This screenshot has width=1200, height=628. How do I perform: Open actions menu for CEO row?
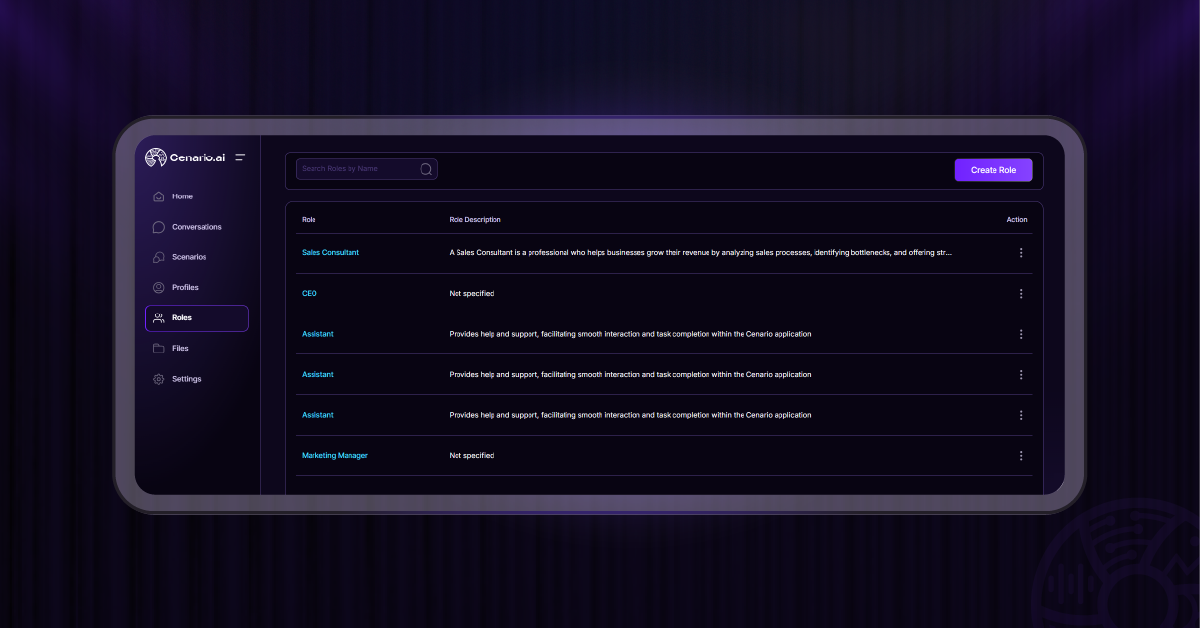coord(1021,294)
